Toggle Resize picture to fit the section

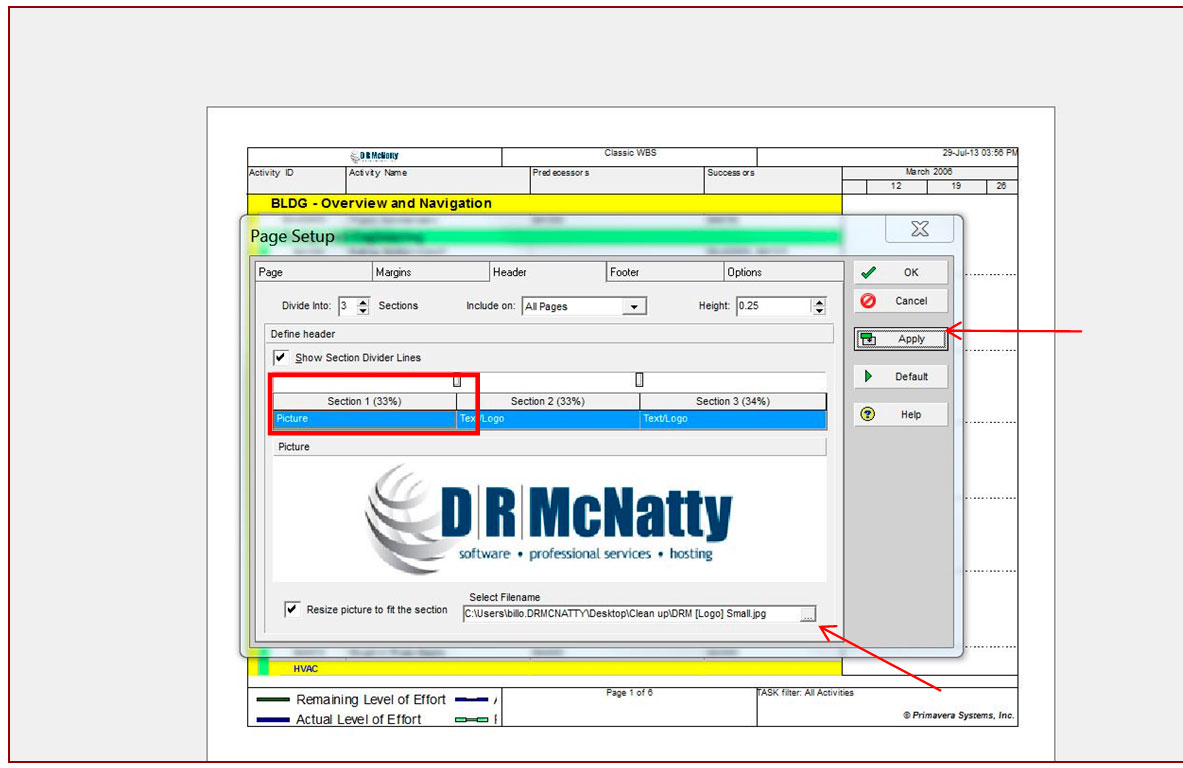click(x=292, y=609)
